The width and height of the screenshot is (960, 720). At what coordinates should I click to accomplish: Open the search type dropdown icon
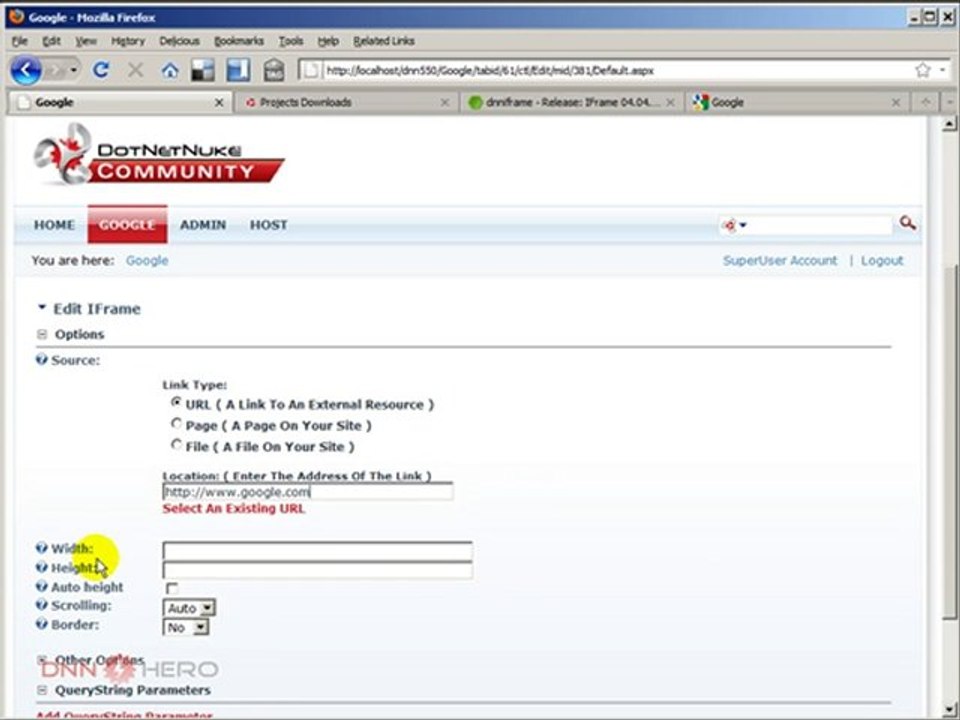[x=733, y=225]
